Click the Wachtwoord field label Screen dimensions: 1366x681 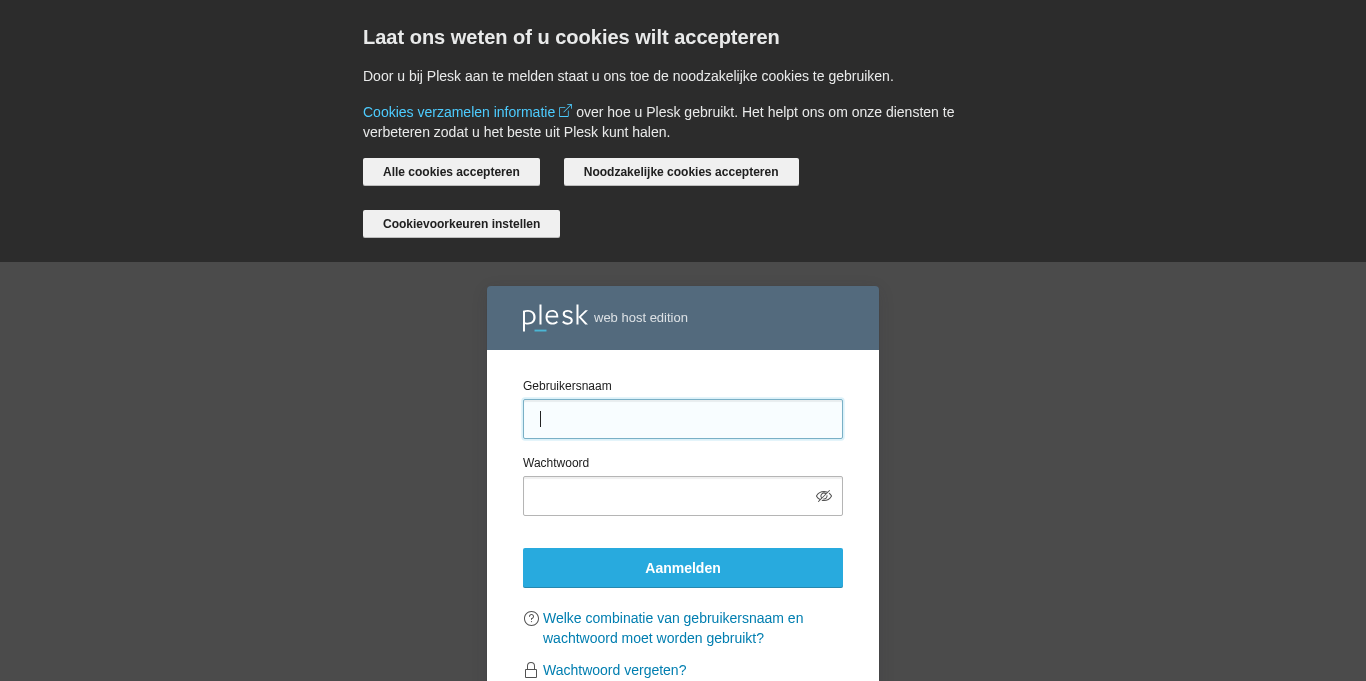556,463
